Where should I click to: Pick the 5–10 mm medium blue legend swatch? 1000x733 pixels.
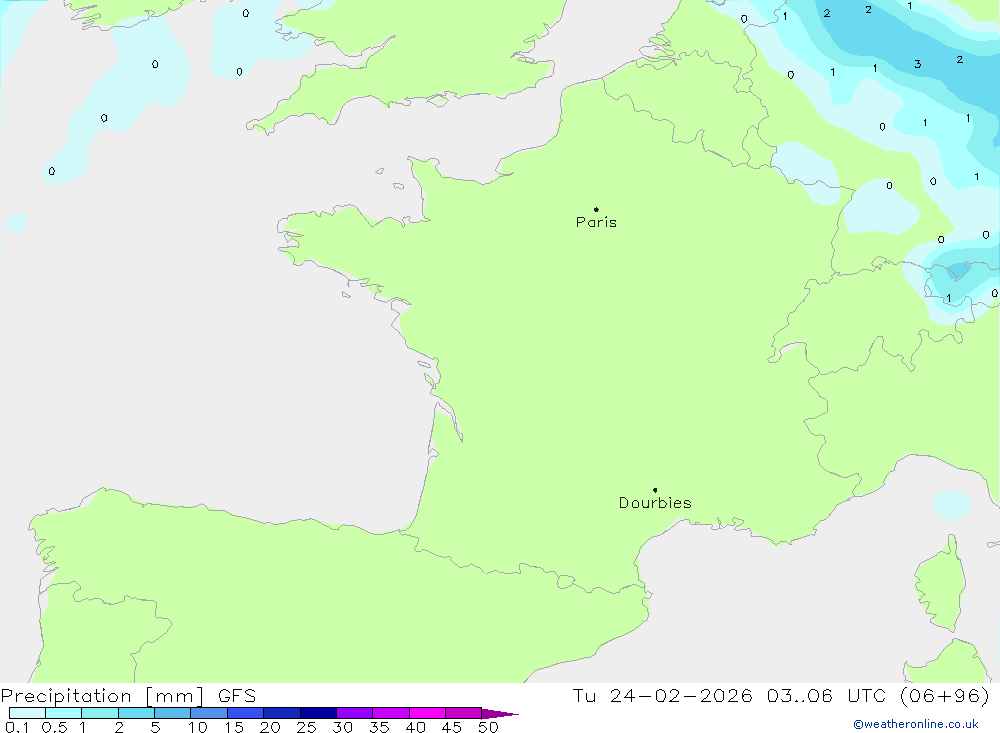tap(172, 713)
